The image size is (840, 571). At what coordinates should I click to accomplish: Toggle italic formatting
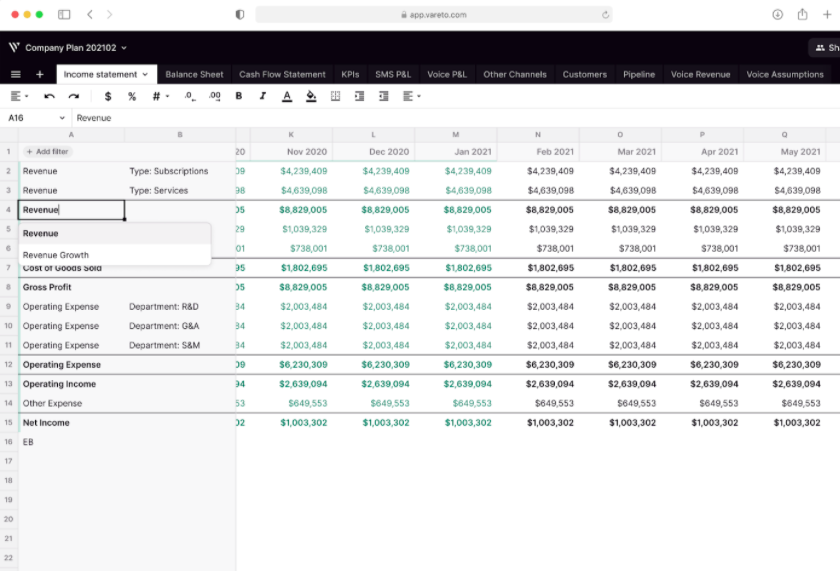[263, 96]
